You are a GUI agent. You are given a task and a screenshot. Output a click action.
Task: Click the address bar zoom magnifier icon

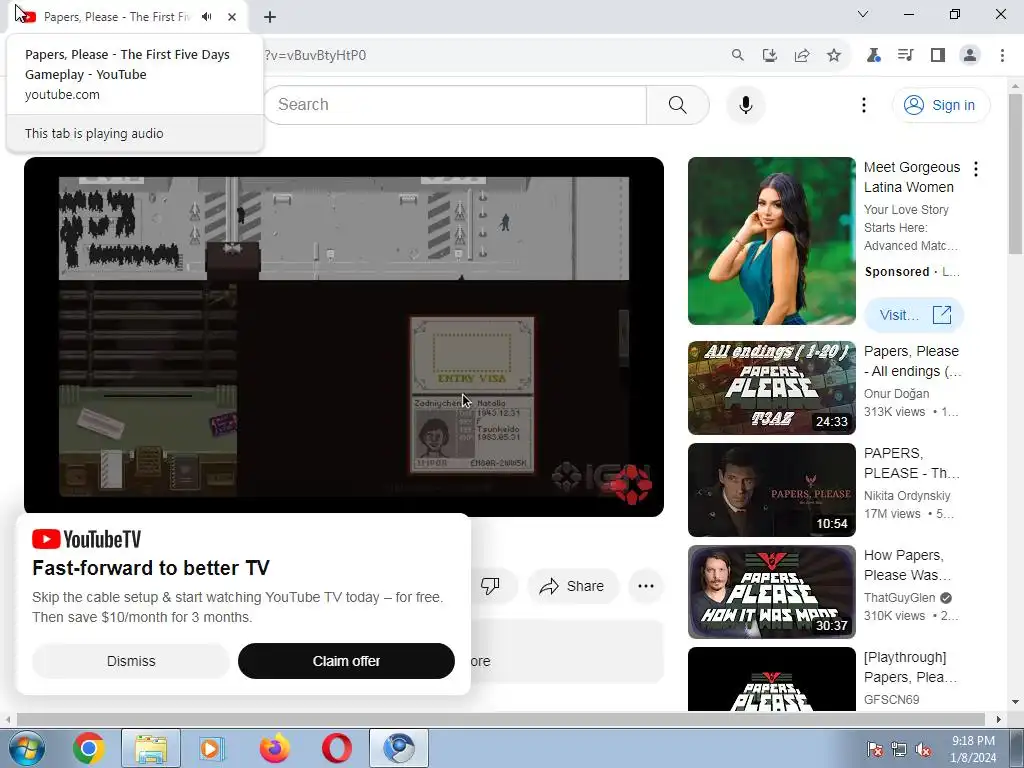click(737, 56)
